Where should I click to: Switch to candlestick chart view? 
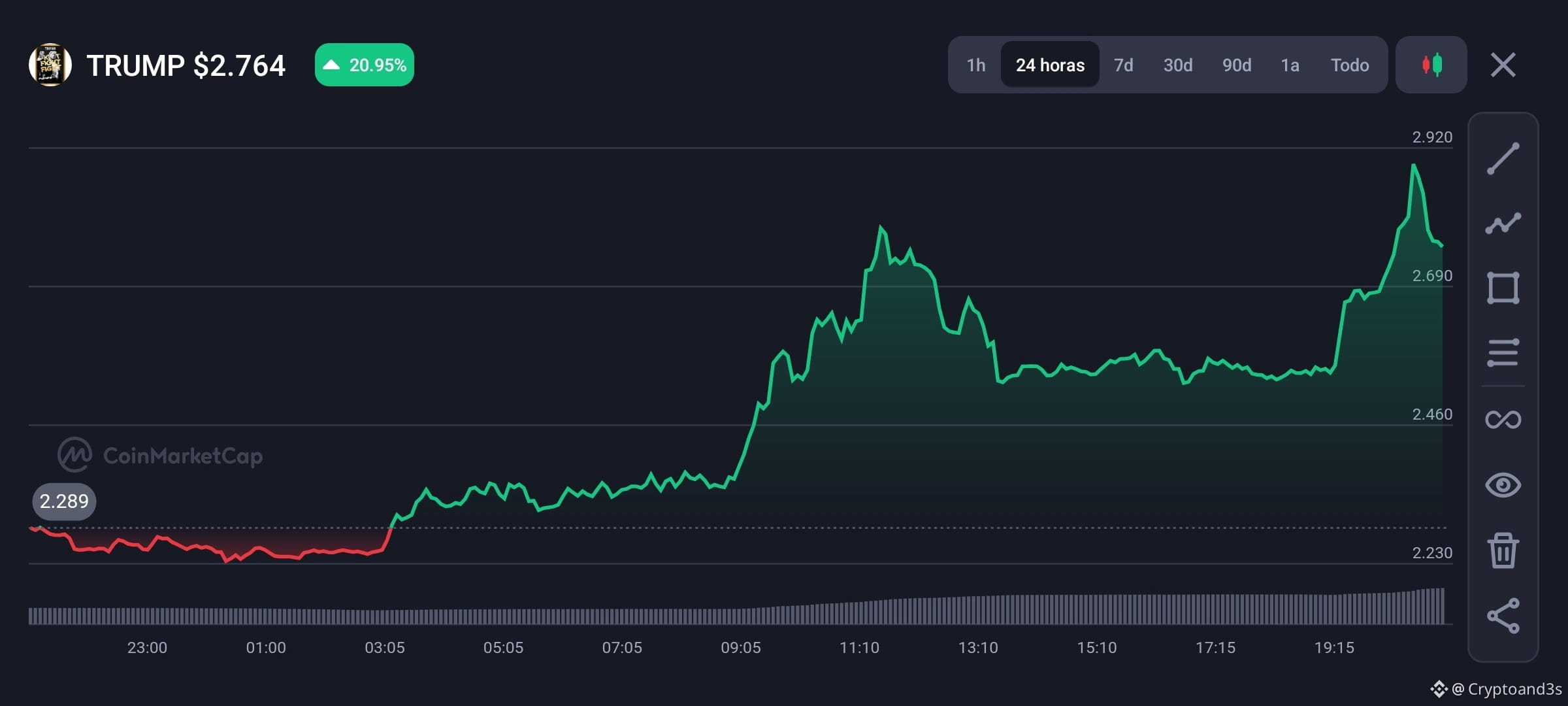coord(1431,65)
